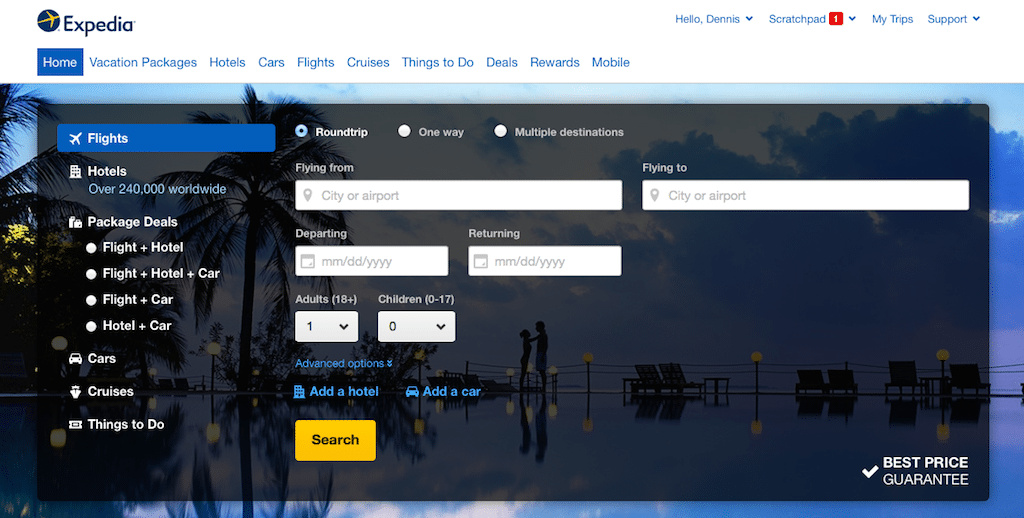Screen dimensions: 1024x518
Task: Click the Departing calendar icon
Action: click(x=307, y=261)
